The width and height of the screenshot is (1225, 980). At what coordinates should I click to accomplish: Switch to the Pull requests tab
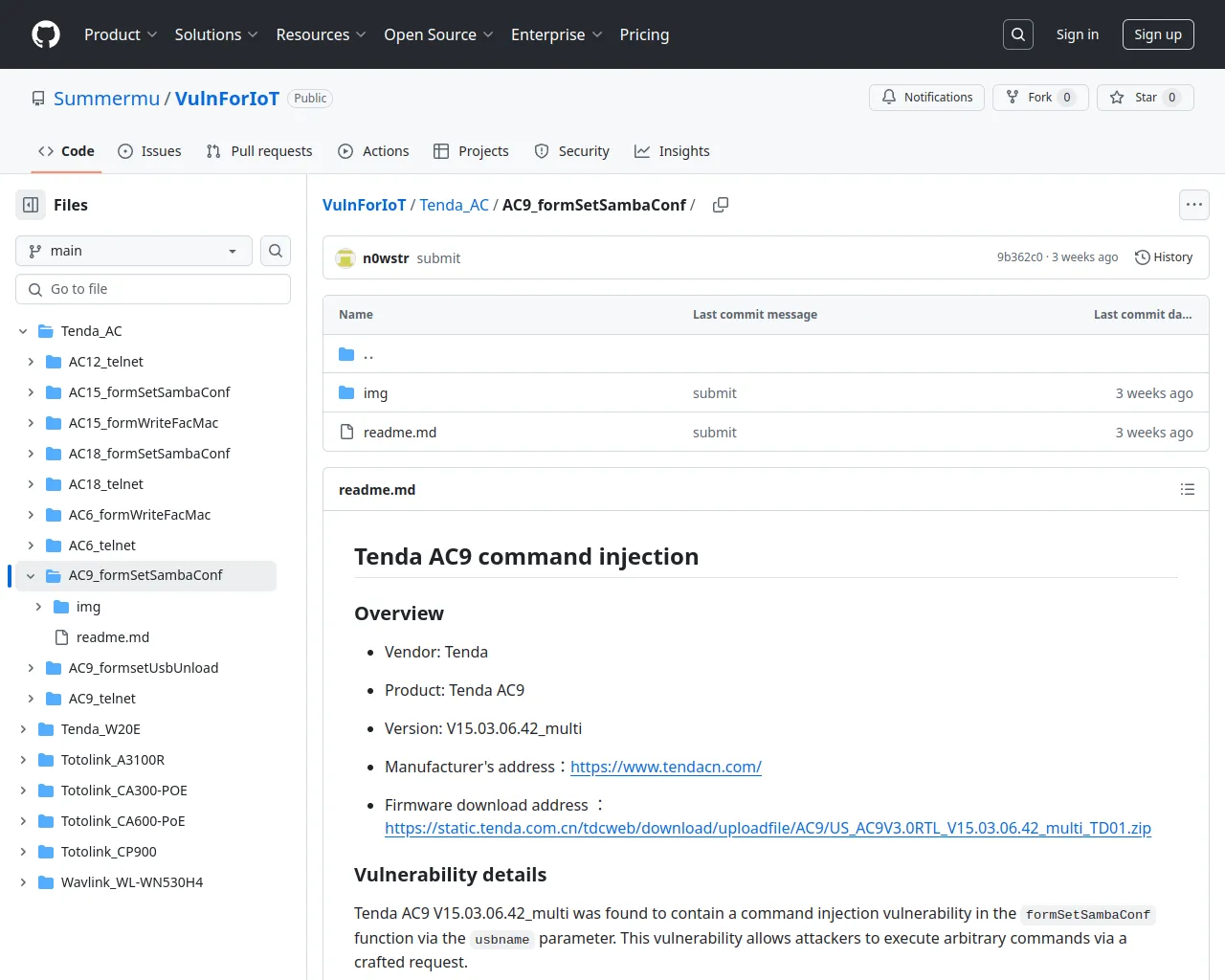[259, 151]
